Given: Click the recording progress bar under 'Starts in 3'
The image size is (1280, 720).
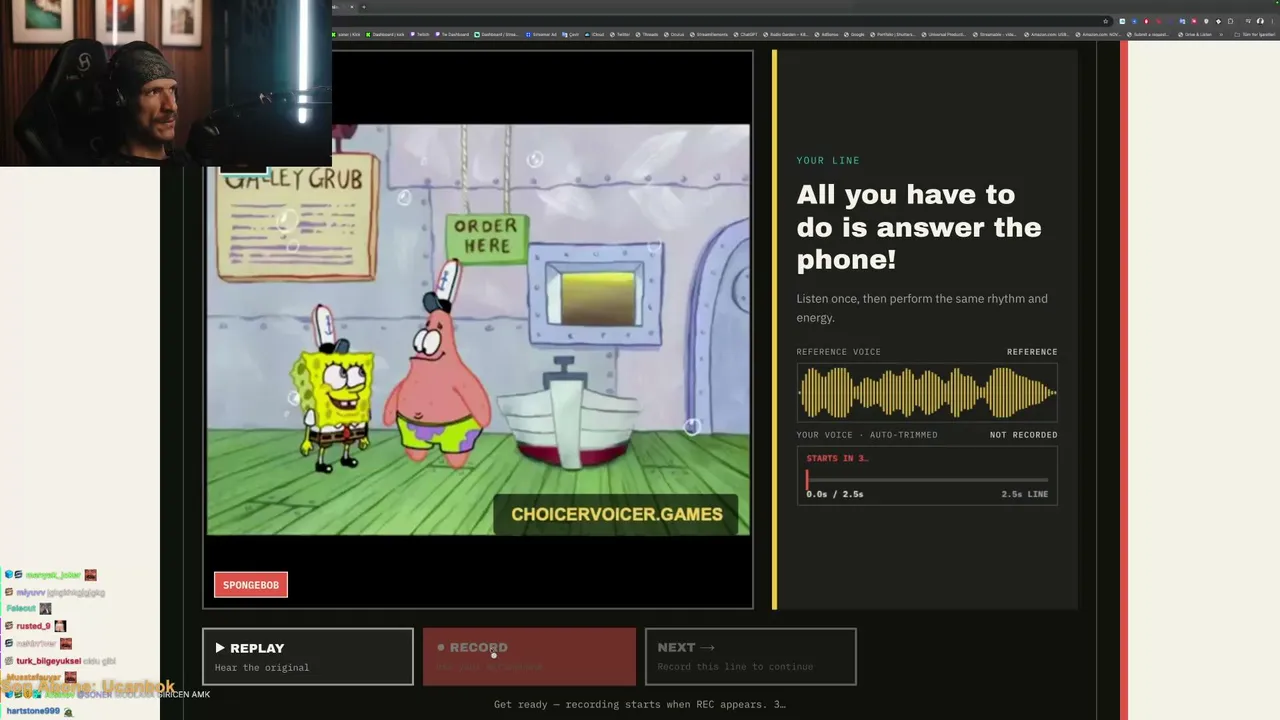Looking at the screenshot, I should pos(927,480).
